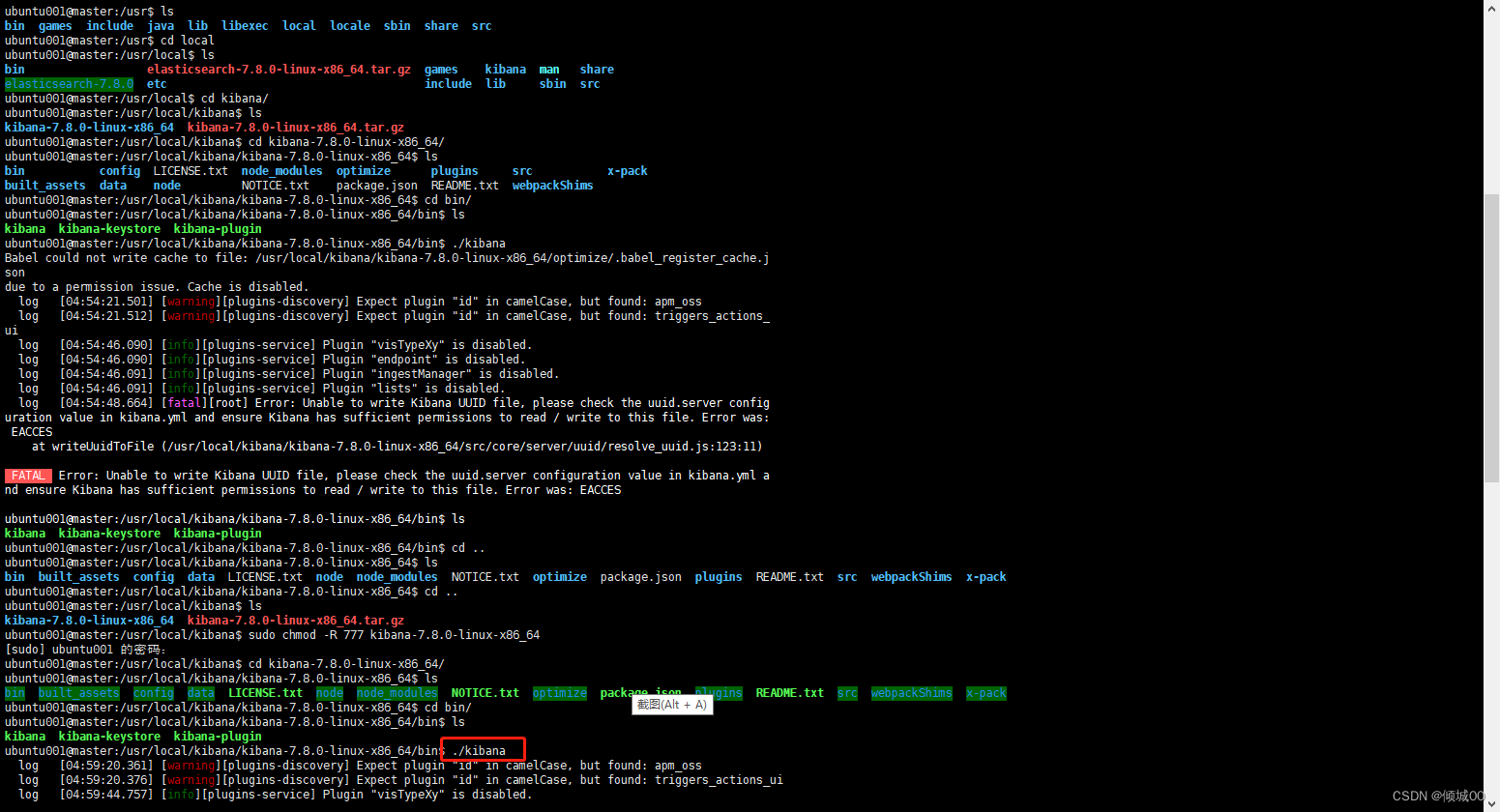Click the green-highlighted data folder

pyautogui.click(x=201, y=693)
